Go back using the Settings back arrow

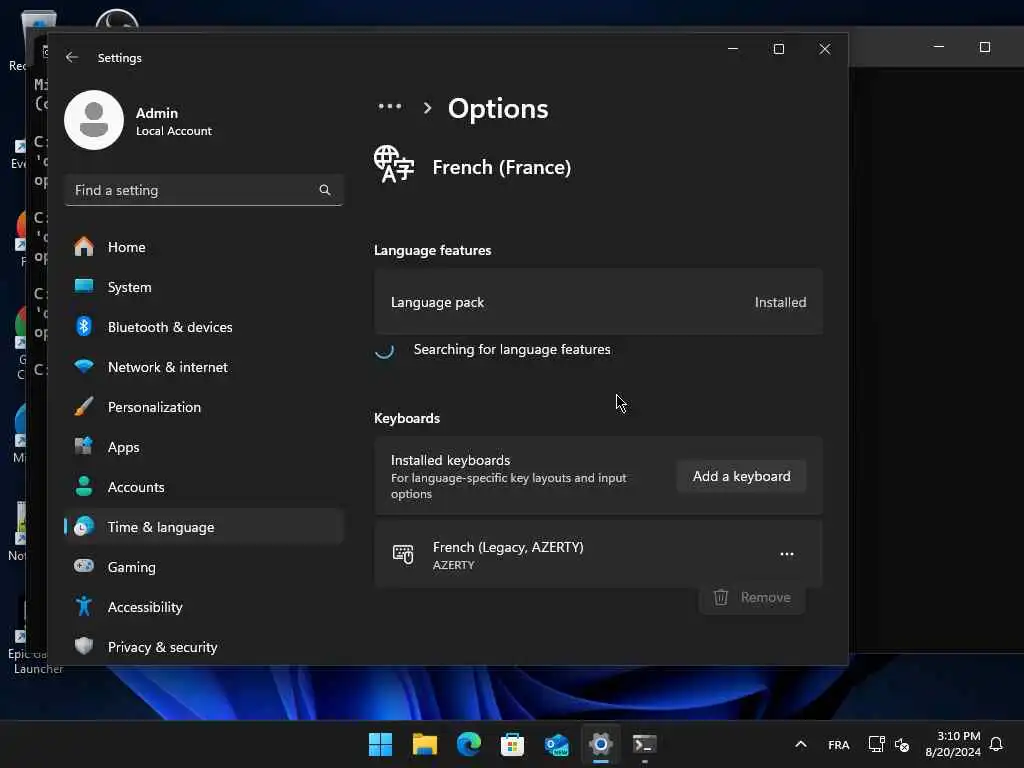(72, 57)
